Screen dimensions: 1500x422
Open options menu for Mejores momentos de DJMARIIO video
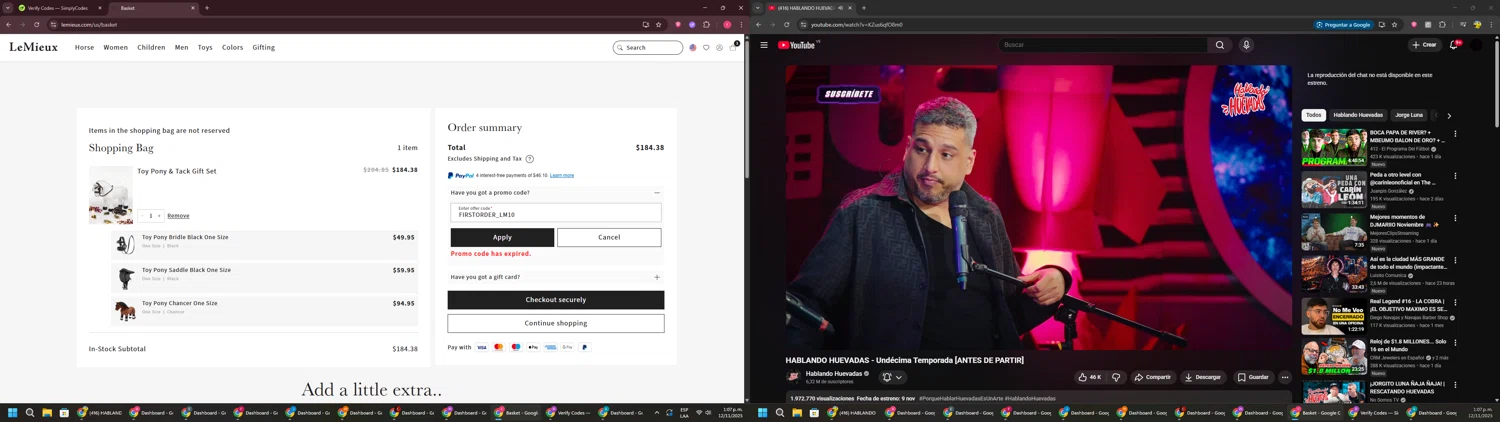[x=1455, y=218]
